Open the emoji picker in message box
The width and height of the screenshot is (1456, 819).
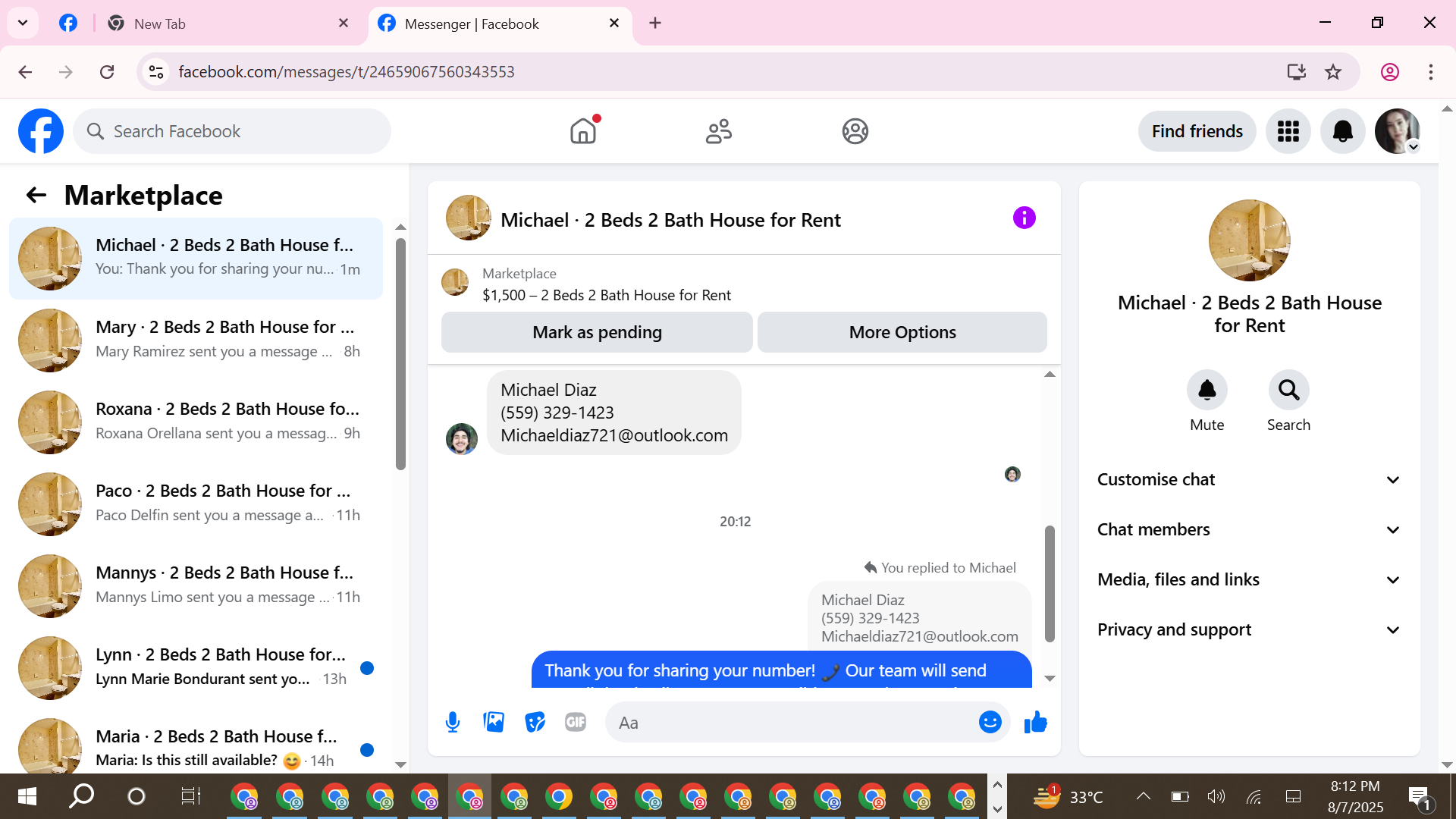pos(990,723)
